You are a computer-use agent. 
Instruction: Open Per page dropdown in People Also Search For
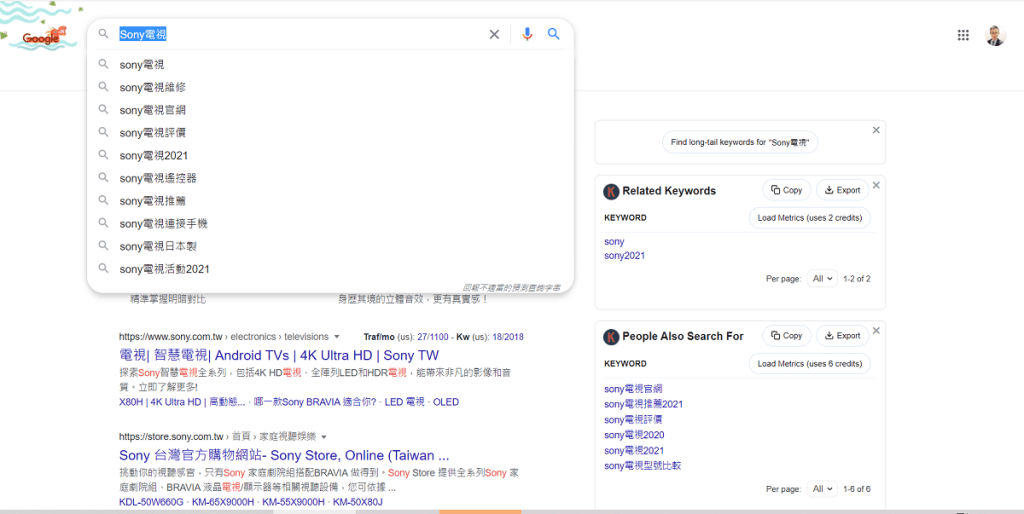(822, 489)
